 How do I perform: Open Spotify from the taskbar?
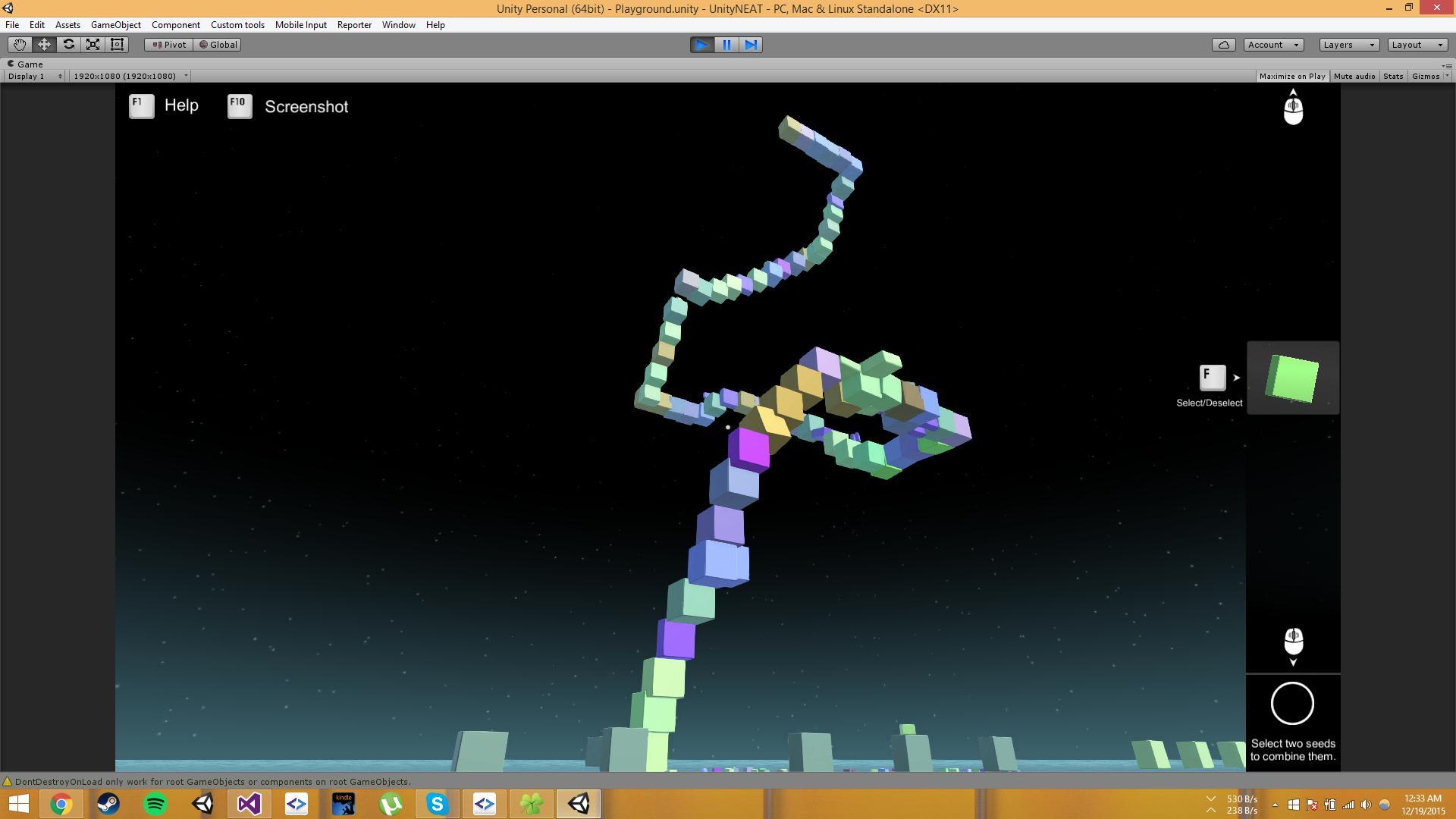(x=155, y=804)
